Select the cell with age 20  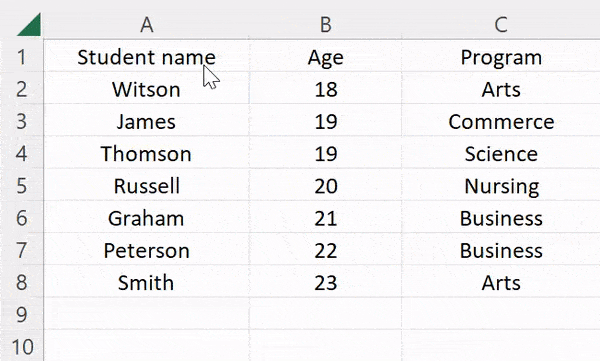click(326, 186)
